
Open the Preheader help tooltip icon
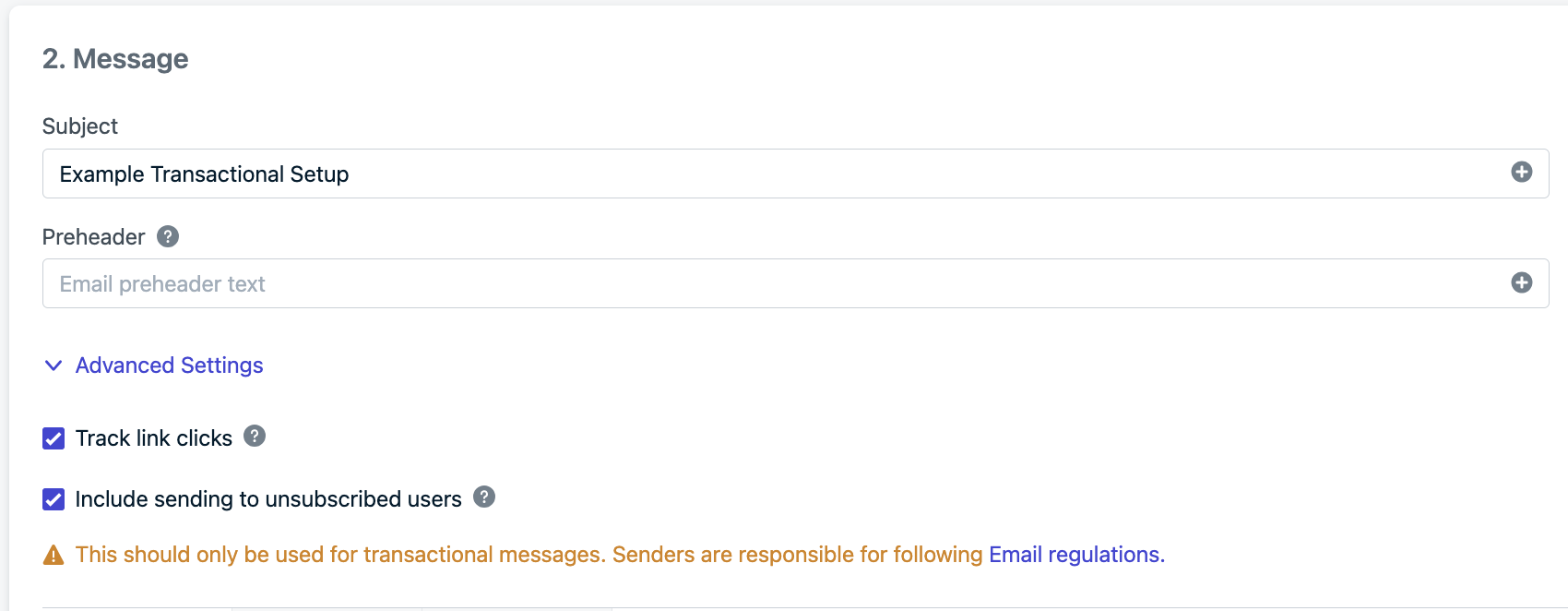point(168,236)
